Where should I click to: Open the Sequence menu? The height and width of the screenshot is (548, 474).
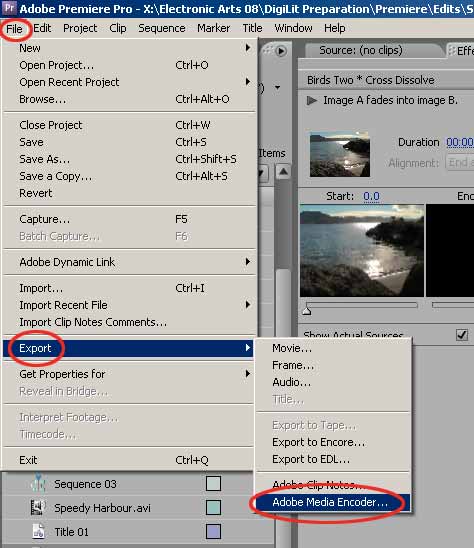[x=161, y=28]
